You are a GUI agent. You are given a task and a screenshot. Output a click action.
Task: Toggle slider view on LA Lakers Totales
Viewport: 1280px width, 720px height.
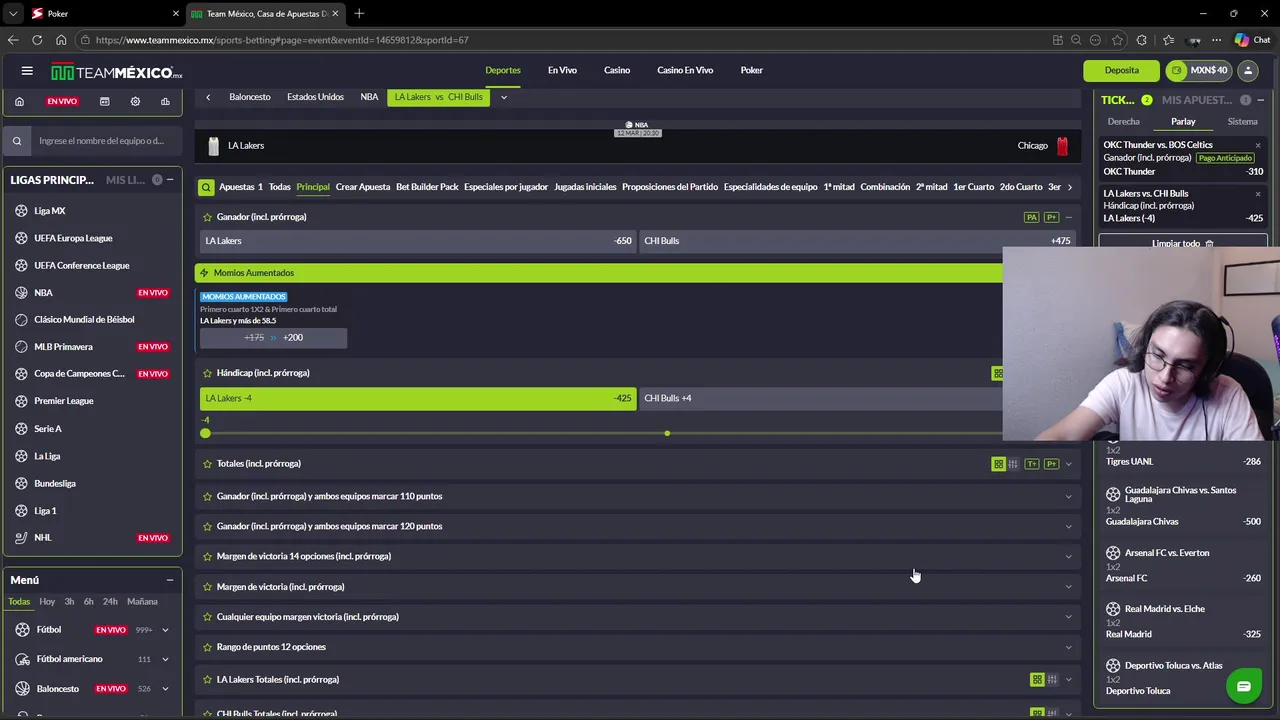[x=1052, y=680]
